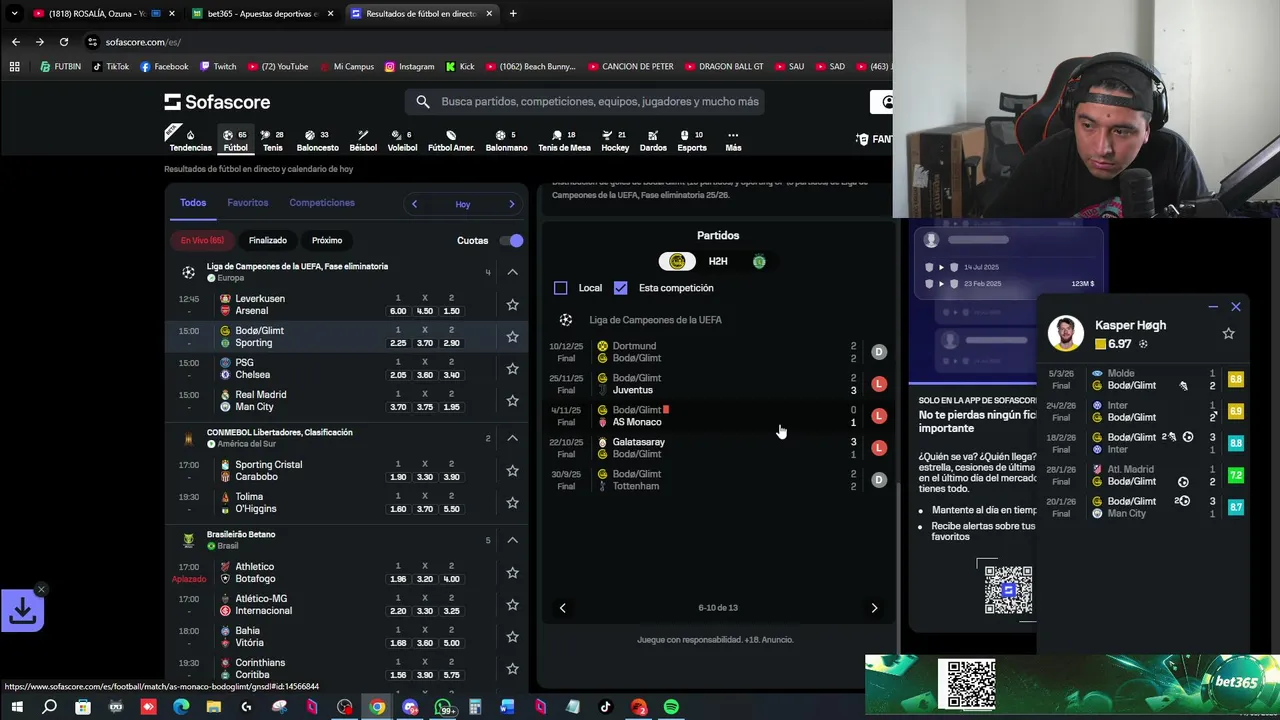Open Windows Start menu
Screen dimensions: 1280x720
coord(16,707)
